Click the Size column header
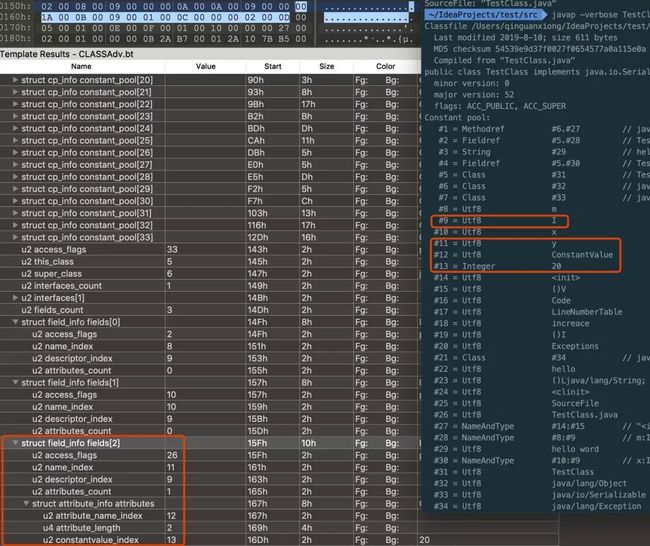The image size is (650, 546). pos(327,66)
